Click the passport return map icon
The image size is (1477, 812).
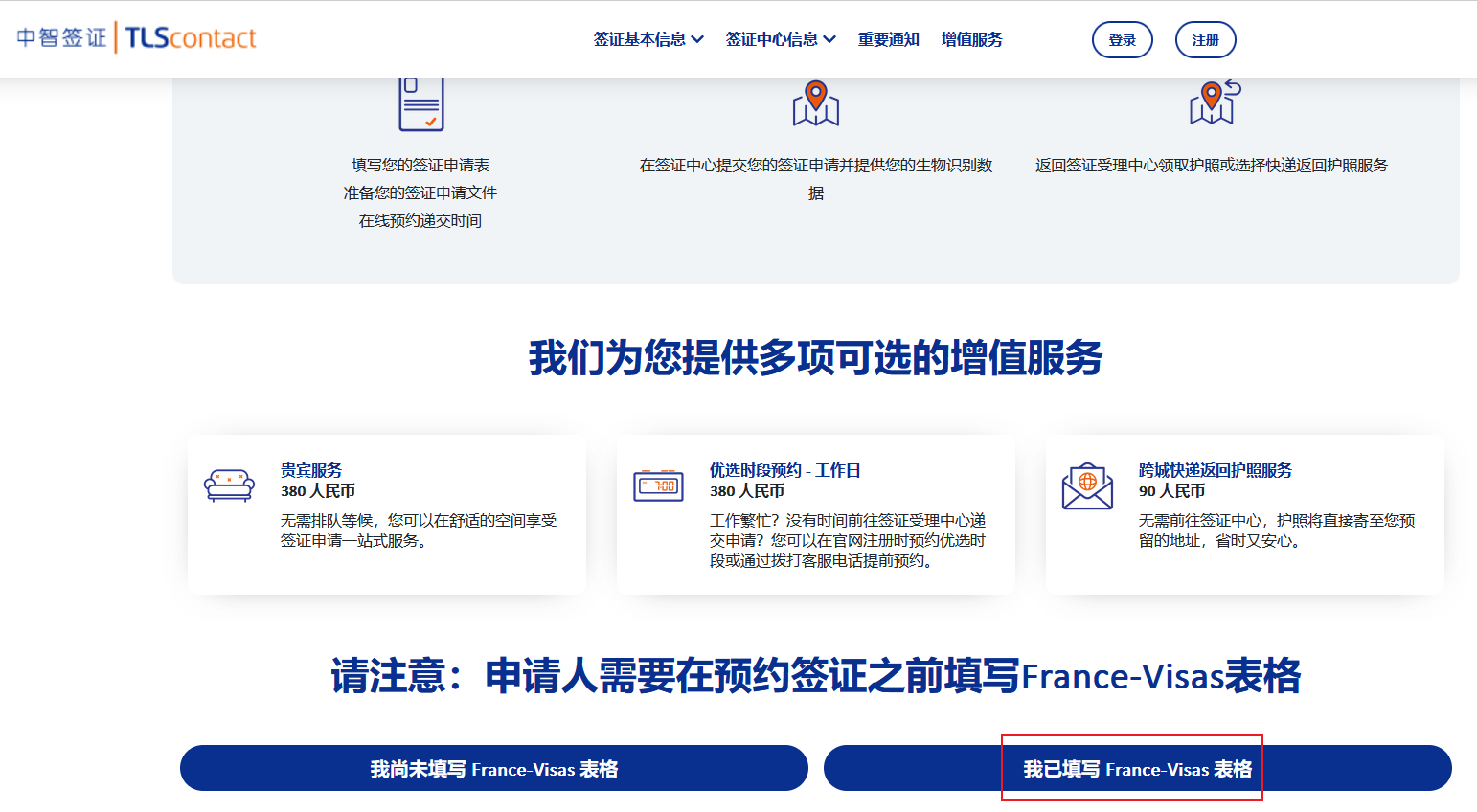pos(1215,102)
